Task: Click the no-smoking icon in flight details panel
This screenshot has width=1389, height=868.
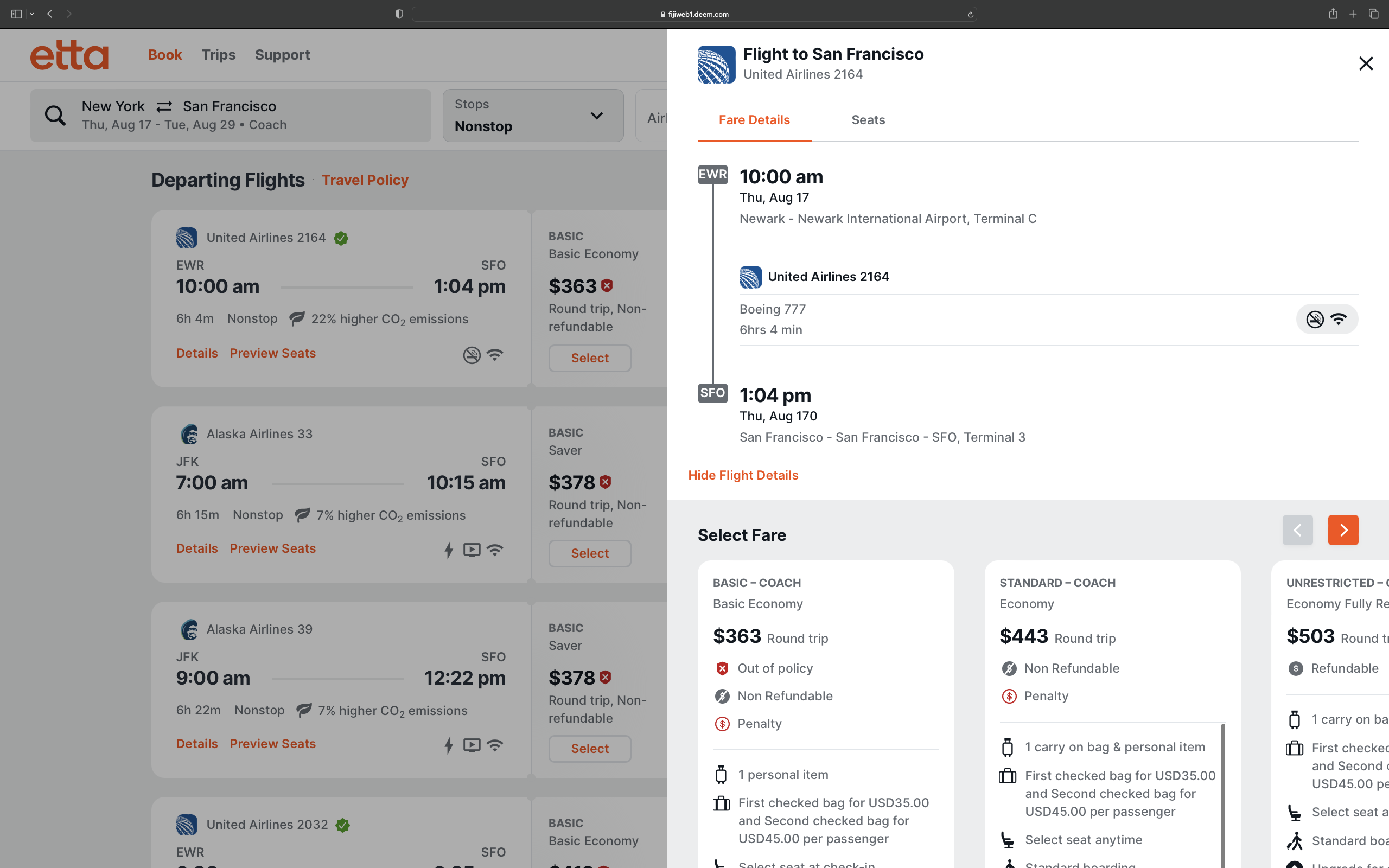Action: 1314,319
